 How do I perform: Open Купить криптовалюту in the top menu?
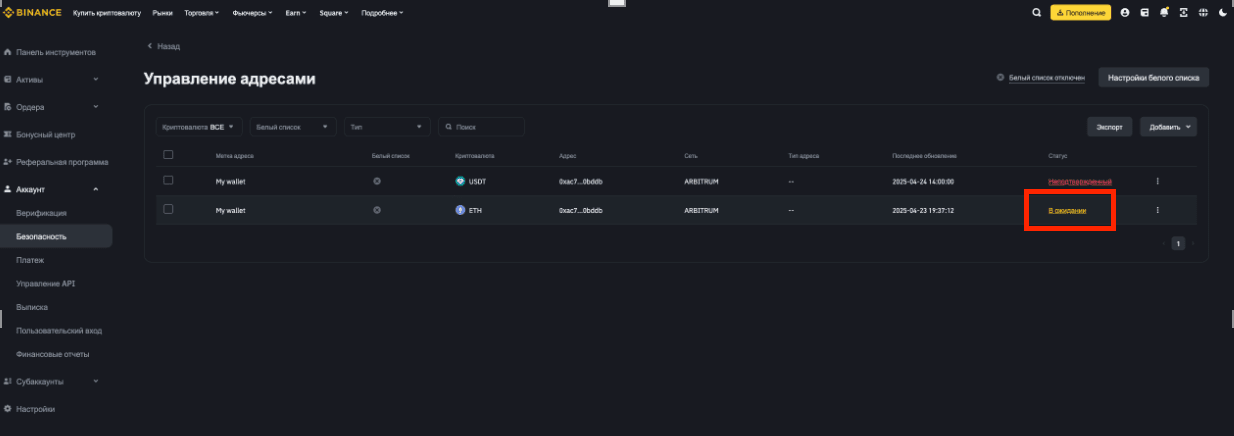(x=107, y=12)
